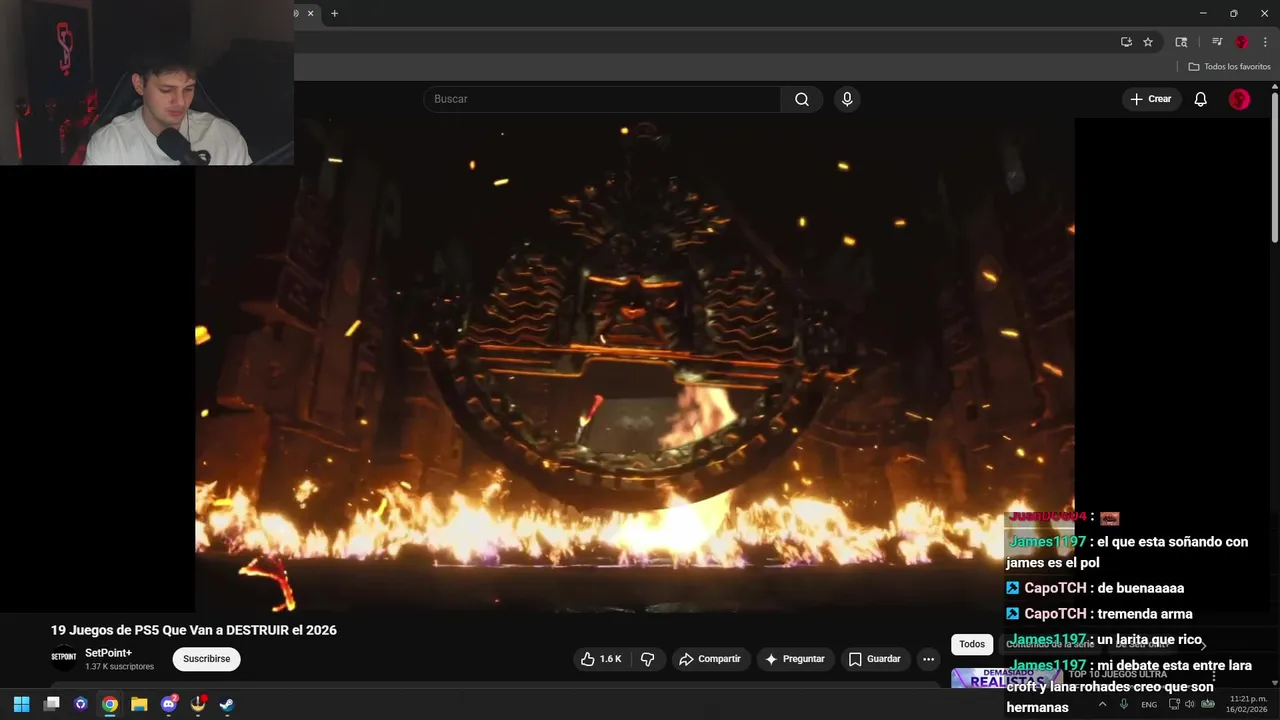Save the video with Guardar
The width and height of the screenshot is (1280, 720).
coord(875,659)
